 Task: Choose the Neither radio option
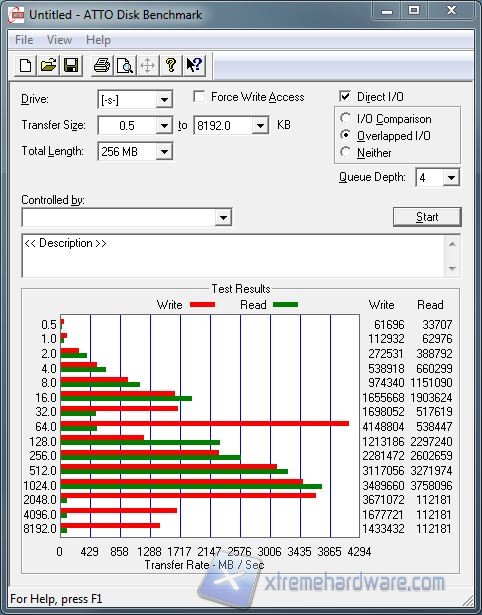point(346,152)
